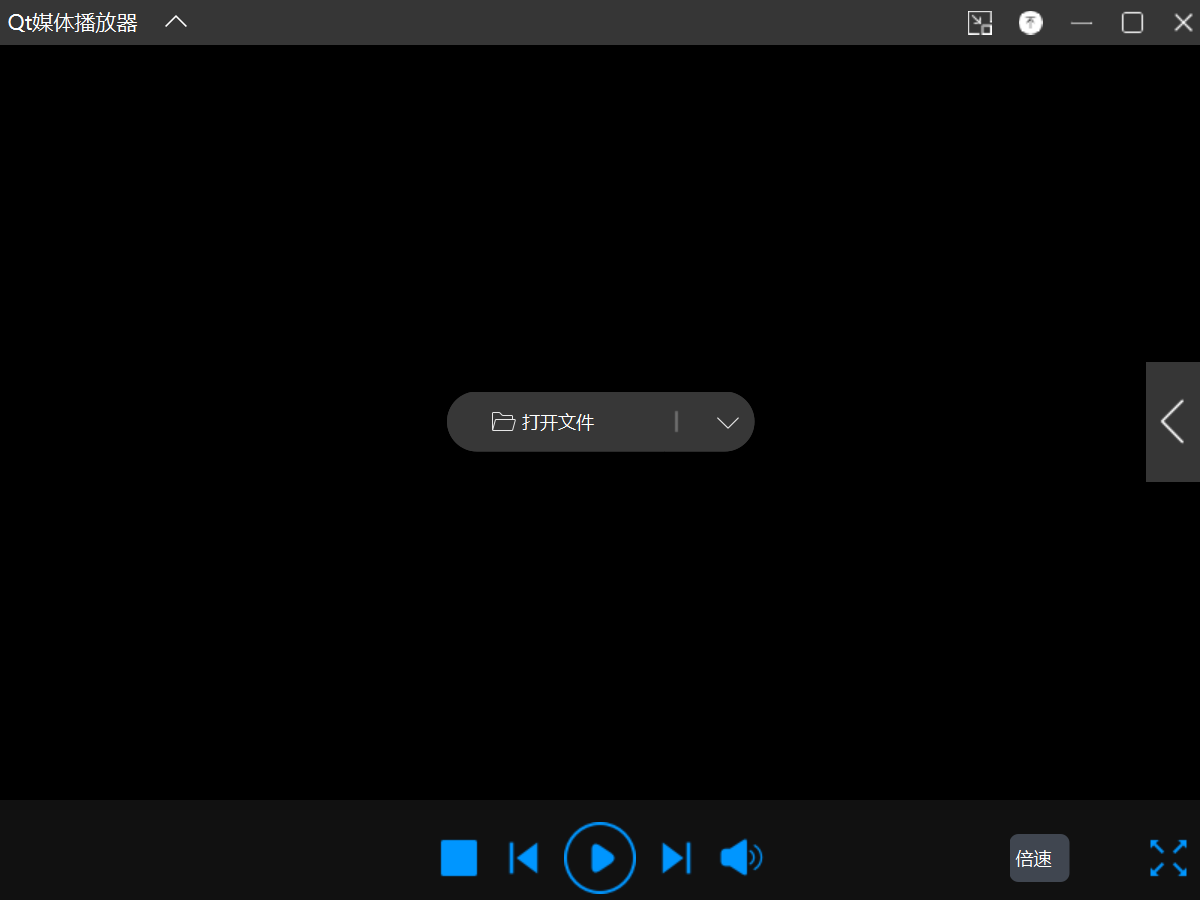Image resolution: width=1200 pixels, height=900 pixels.
Task: Skip to the next track
Action: point(676,858)
